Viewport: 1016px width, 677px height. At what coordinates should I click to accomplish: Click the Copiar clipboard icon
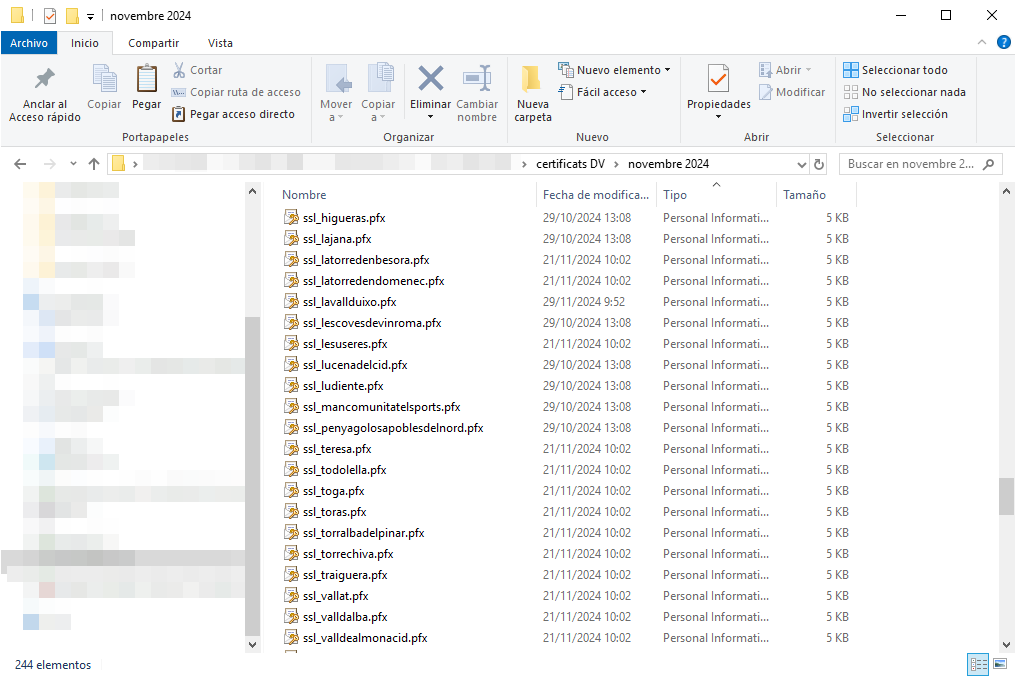coord(104,80)
